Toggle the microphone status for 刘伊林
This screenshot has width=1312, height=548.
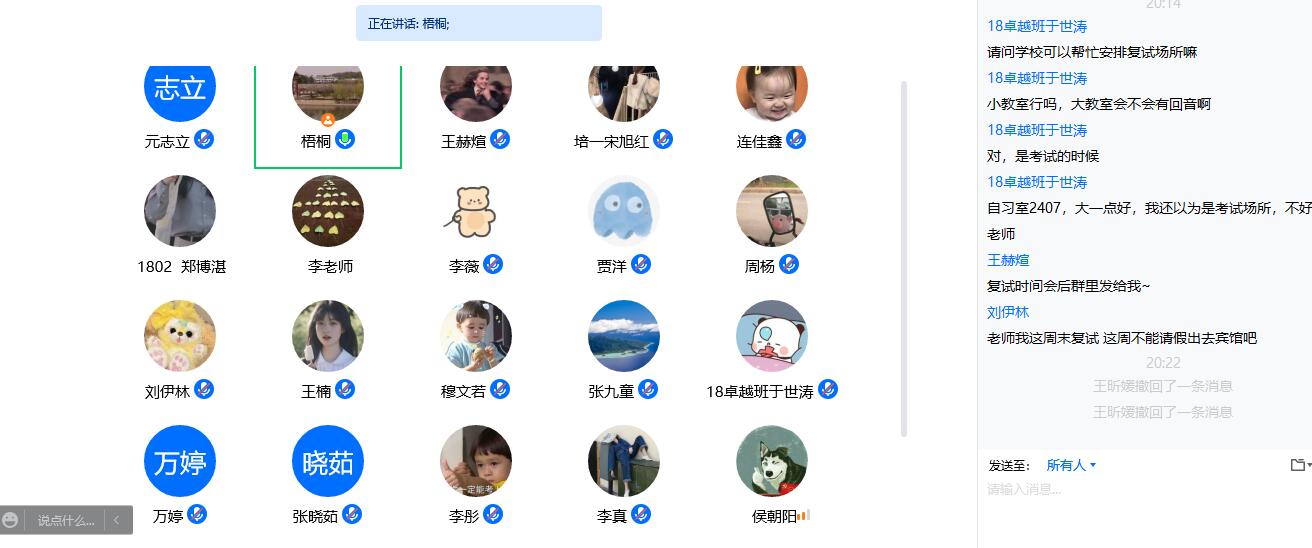pos(204,389)
